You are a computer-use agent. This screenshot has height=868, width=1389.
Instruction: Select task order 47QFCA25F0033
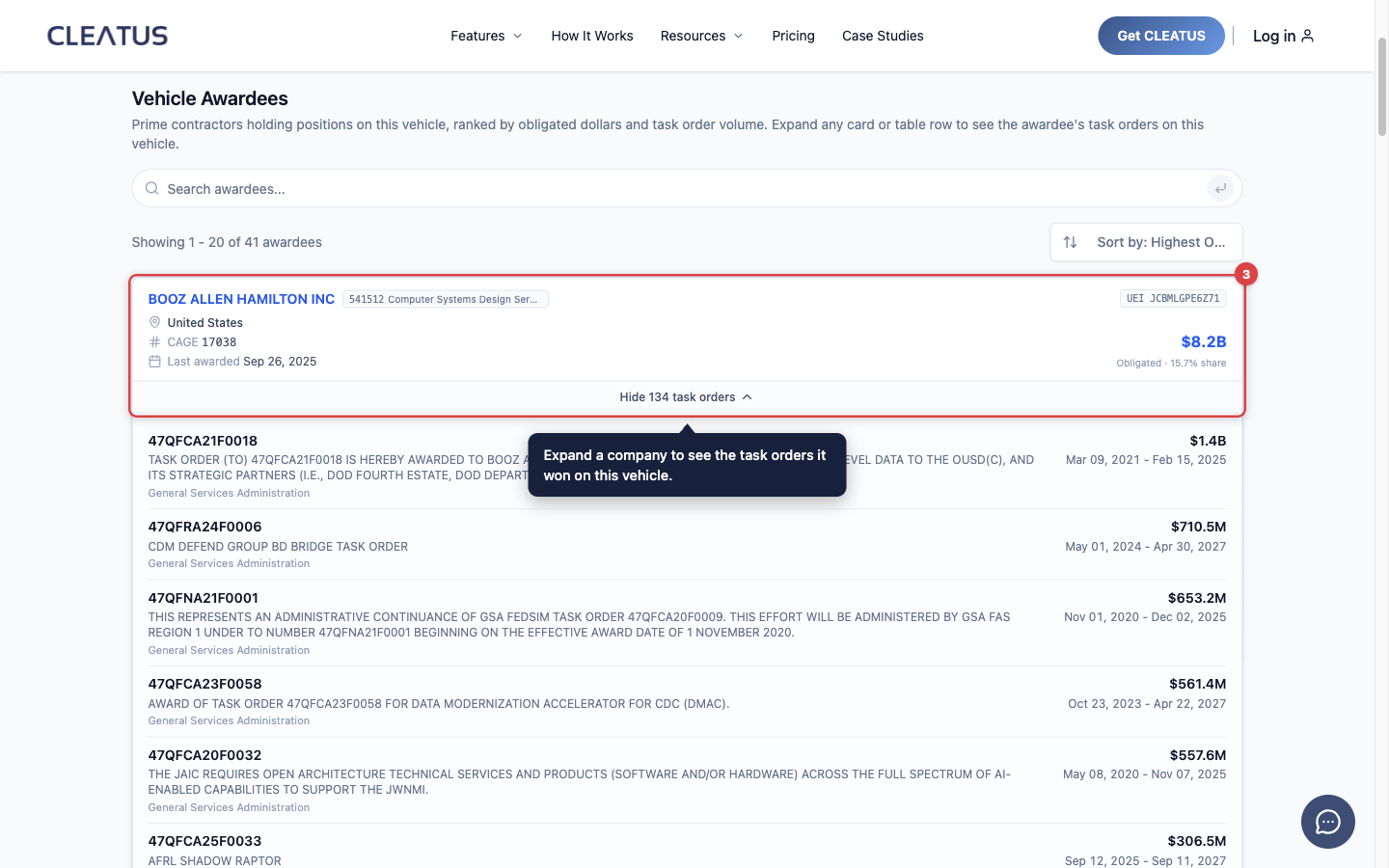click(204, 841)
